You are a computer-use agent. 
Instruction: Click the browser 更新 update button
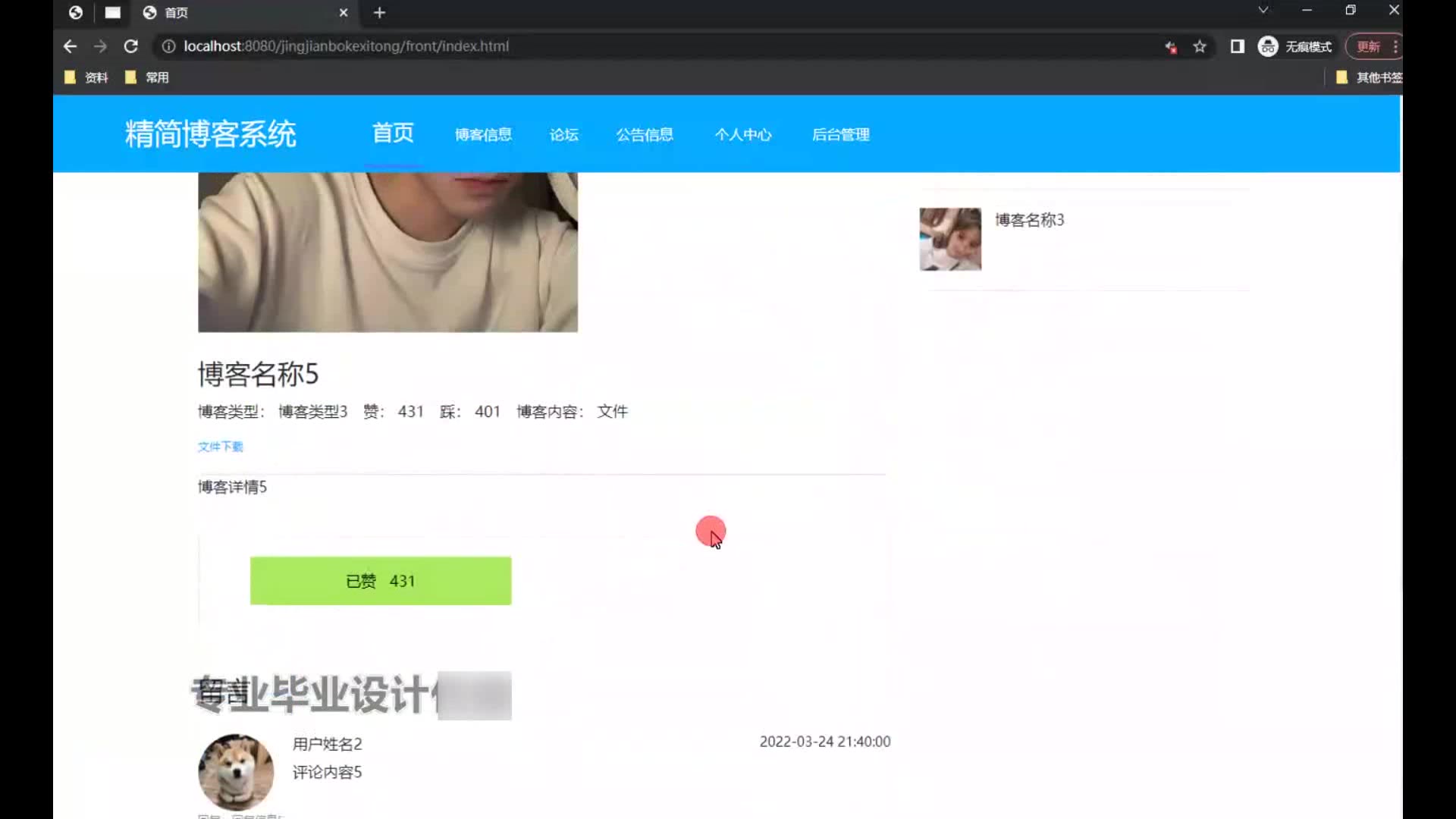tap(1368, 46)
